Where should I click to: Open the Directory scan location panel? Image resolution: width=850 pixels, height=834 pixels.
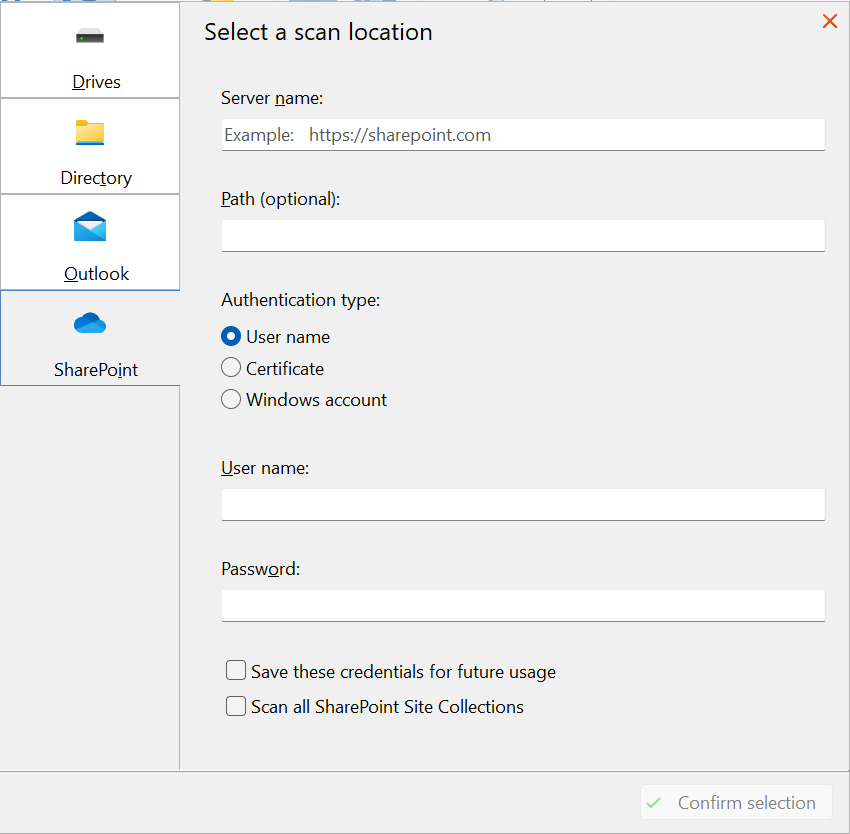tap(89, 146)
